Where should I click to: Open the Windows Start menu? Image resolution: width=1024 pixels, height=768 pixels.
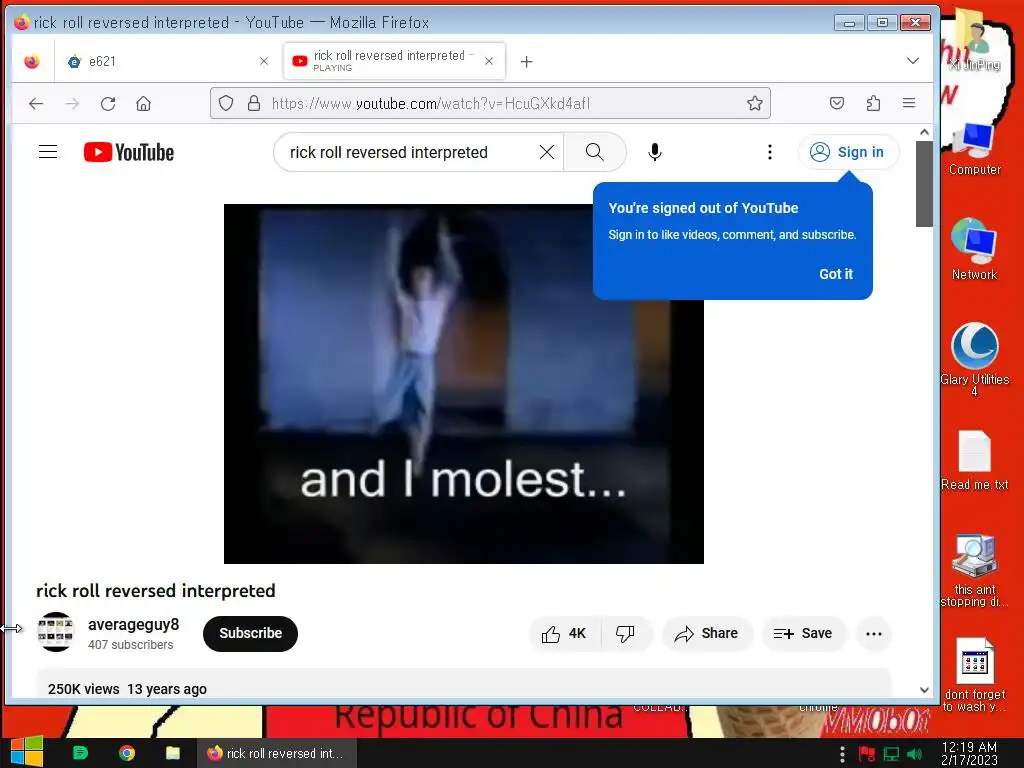[27, 752]
